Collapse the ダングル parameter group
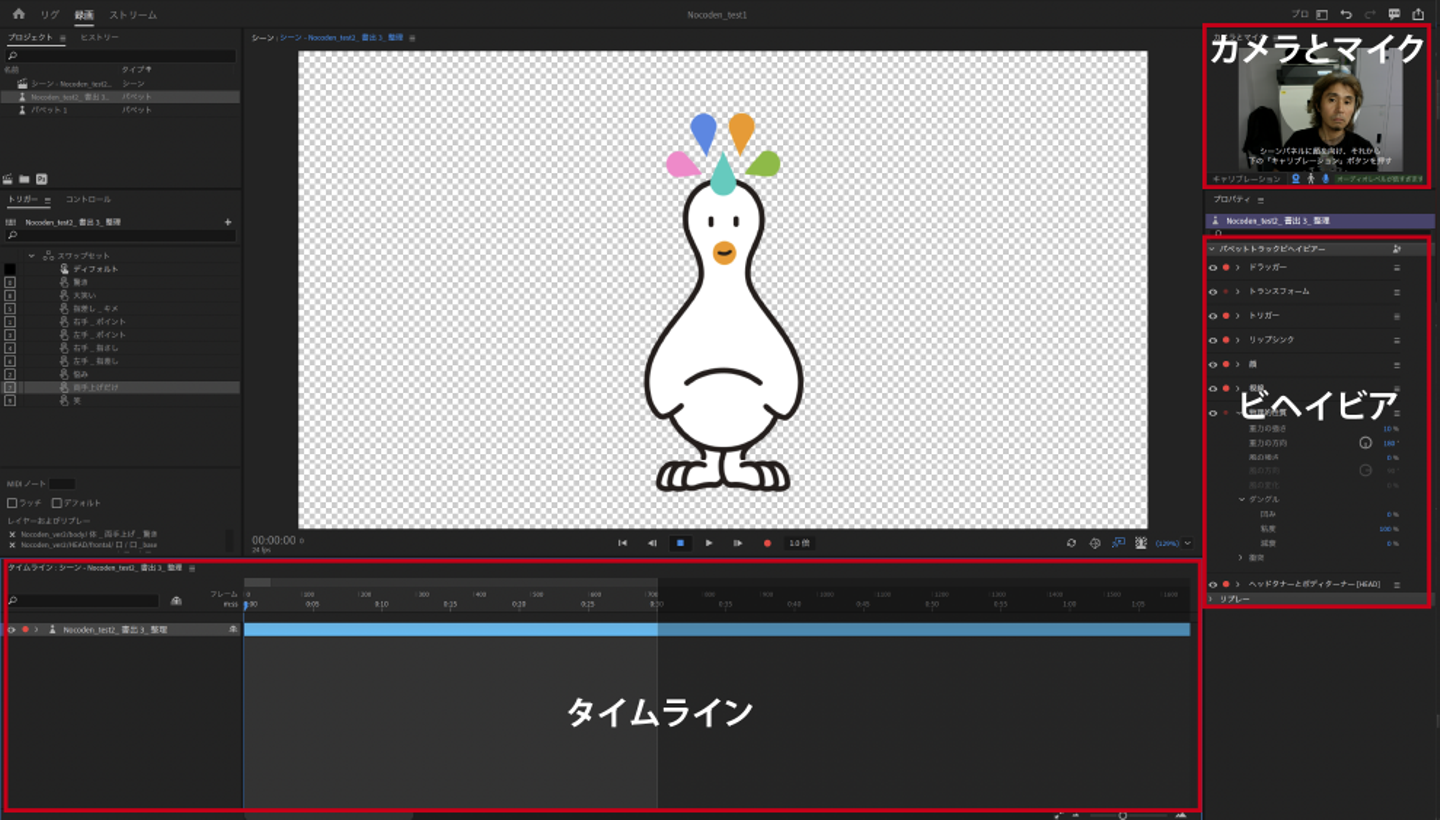This screenshot has height=820, width=1440. tap(1242, 499)
